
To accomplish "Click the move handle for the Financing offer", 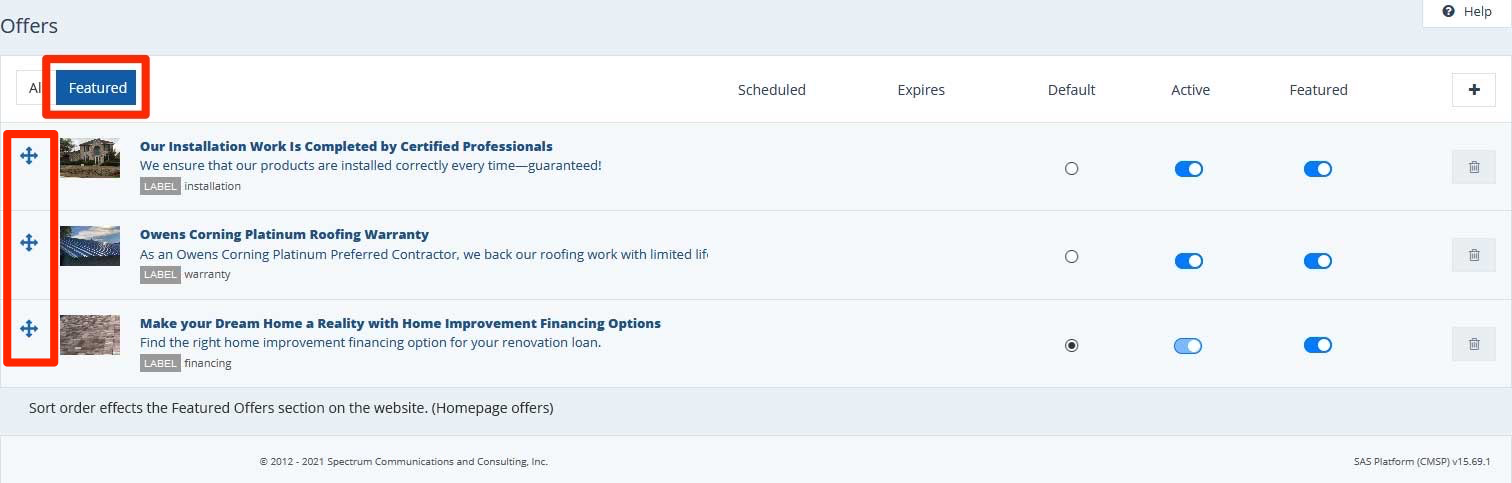I will [29, 328].
